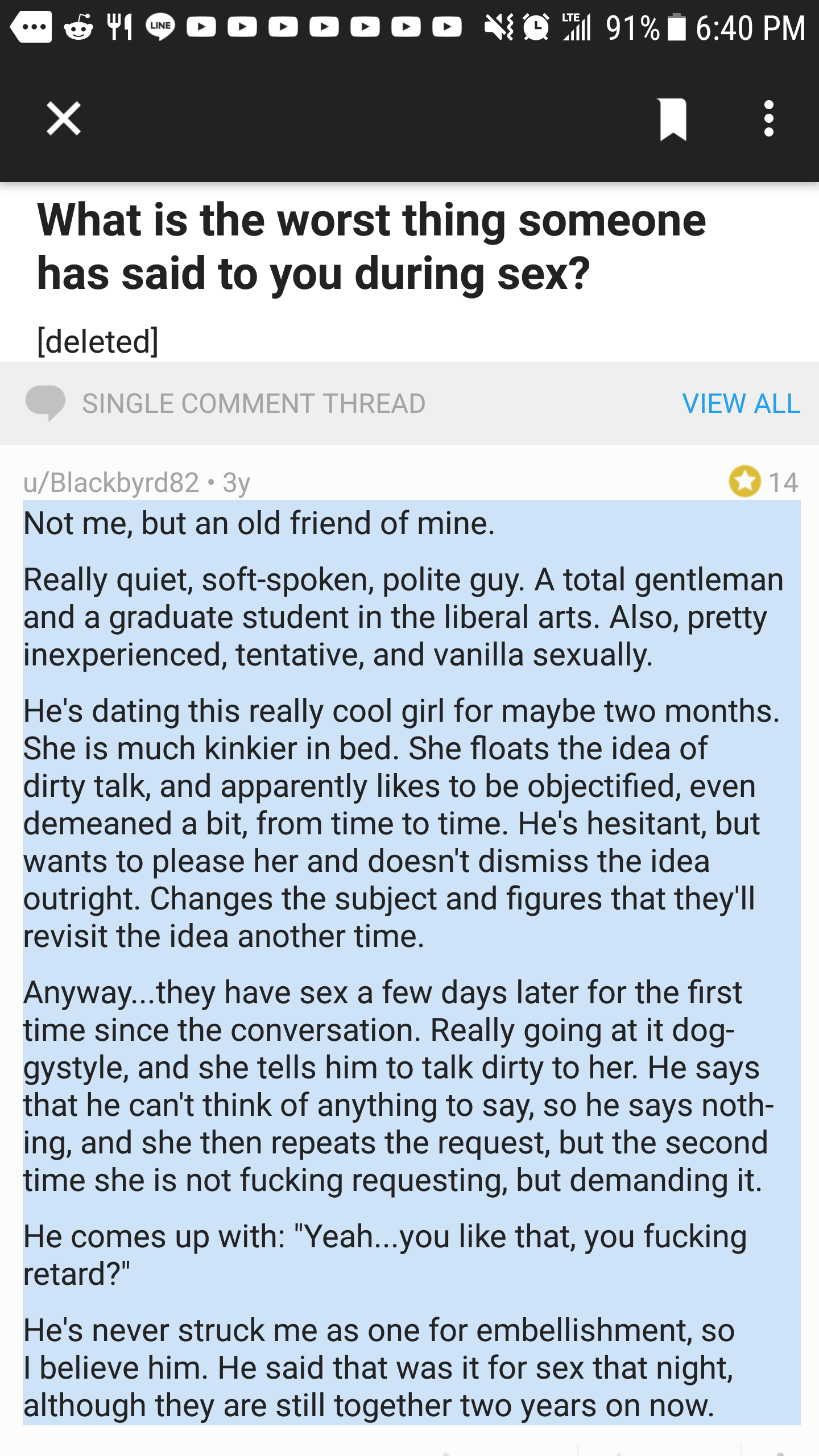
Task: Tap the fork and knife notification icon
Action: [120, 27]
